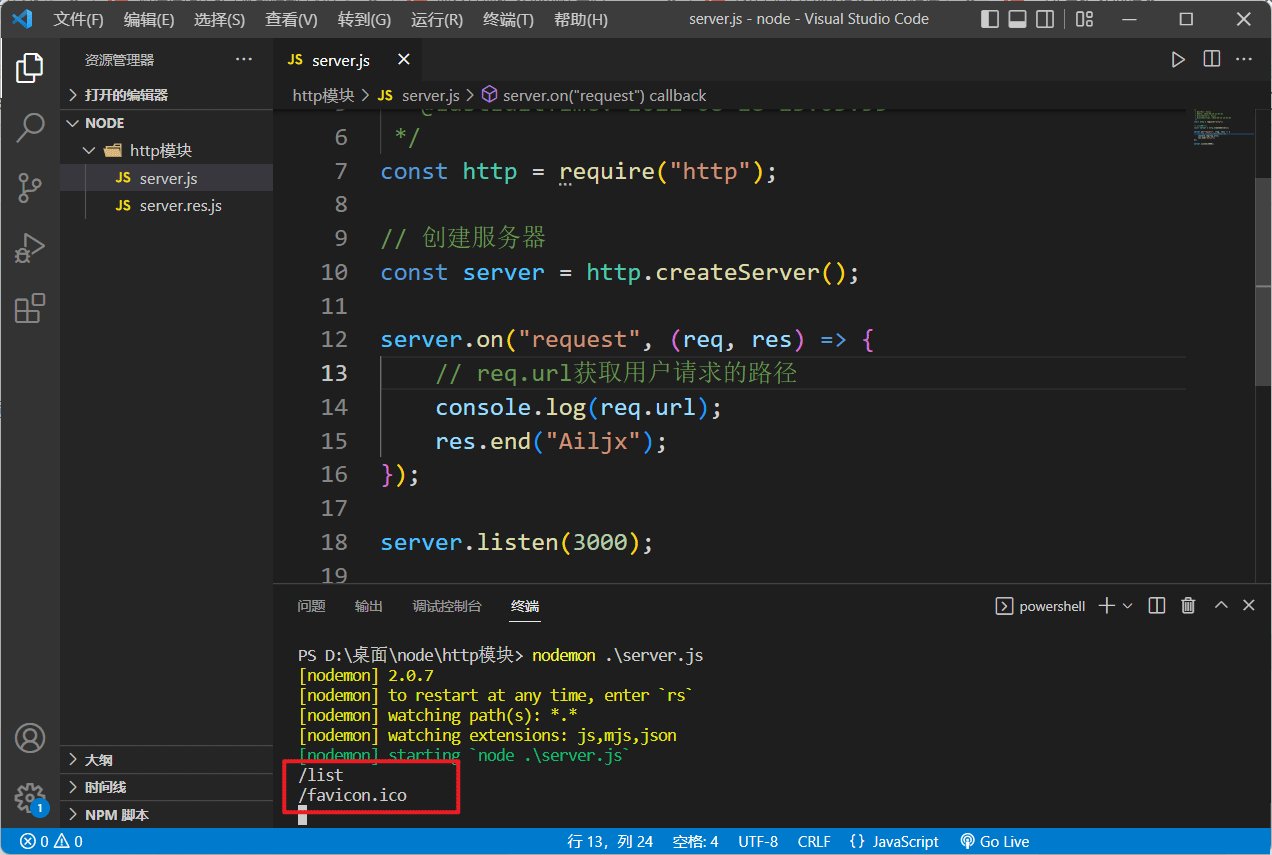
Task: Click the Run Code play icon
Action: pyautogui.click(x=1179, y=60)
